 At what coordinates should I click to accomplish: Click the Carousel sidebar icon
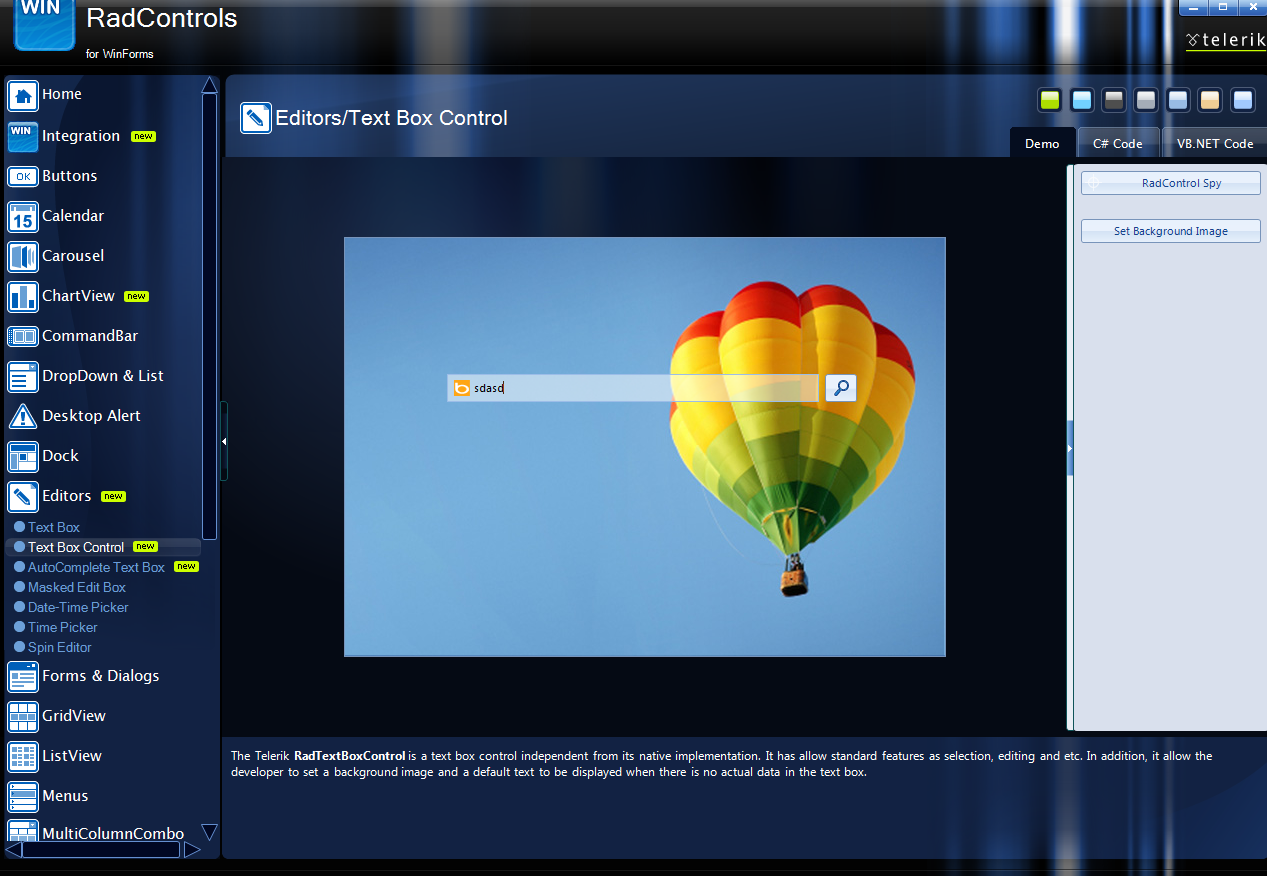[x=23, y=256]
